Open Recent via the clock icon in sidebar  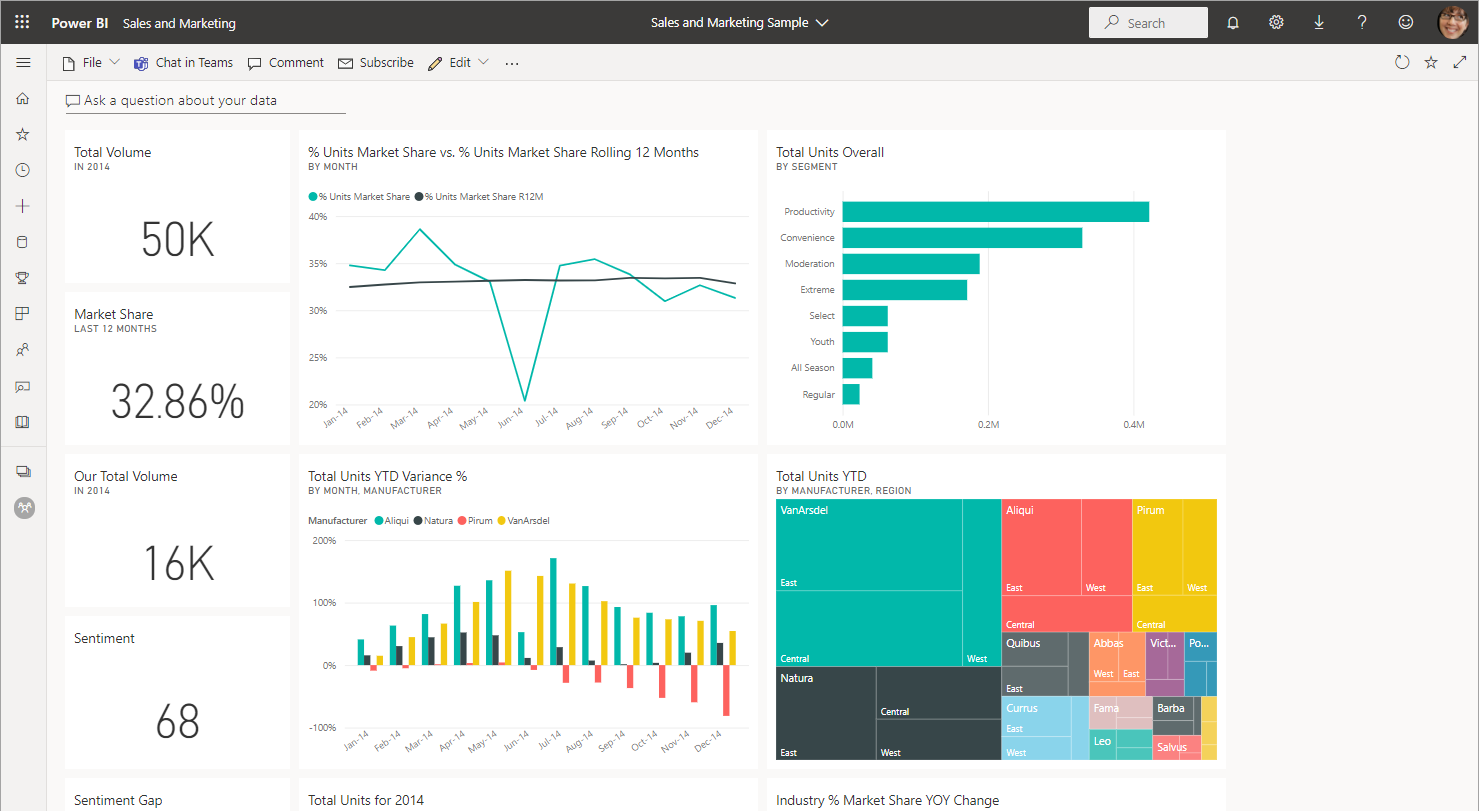tap(23, 170)
